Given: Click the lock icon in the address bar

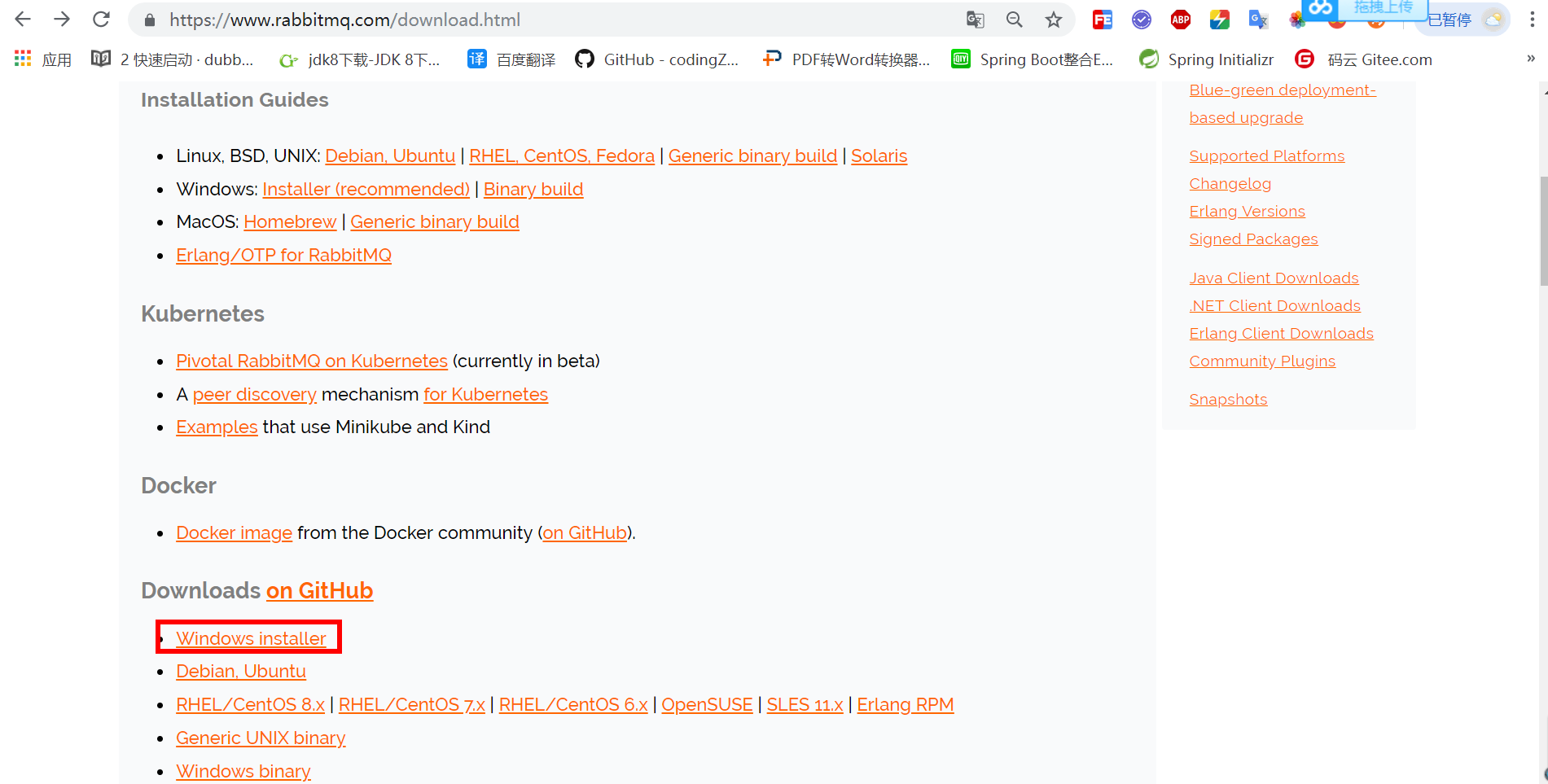Looking at the screenshot, I should pyautogui.click(x=150, y=20).
